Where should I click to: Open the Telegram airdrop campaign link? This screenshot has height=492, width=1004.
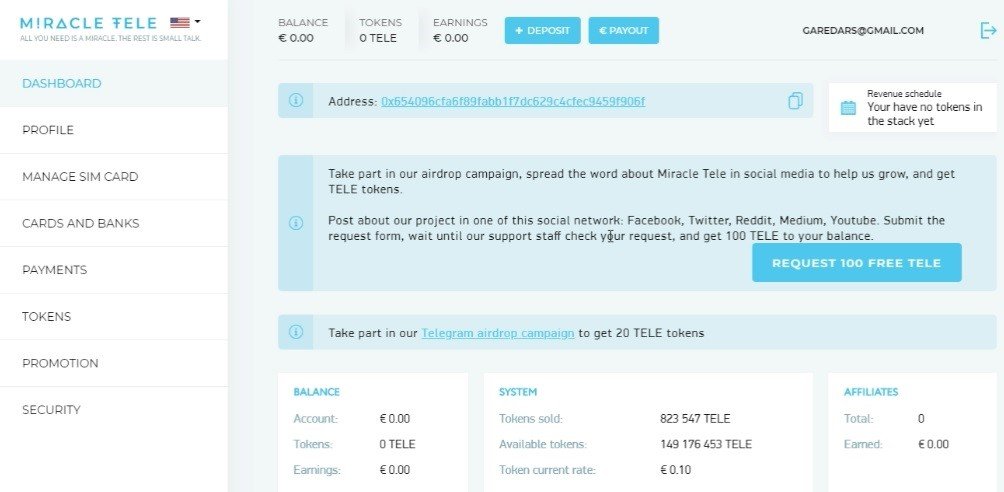(x=498, y=333)
